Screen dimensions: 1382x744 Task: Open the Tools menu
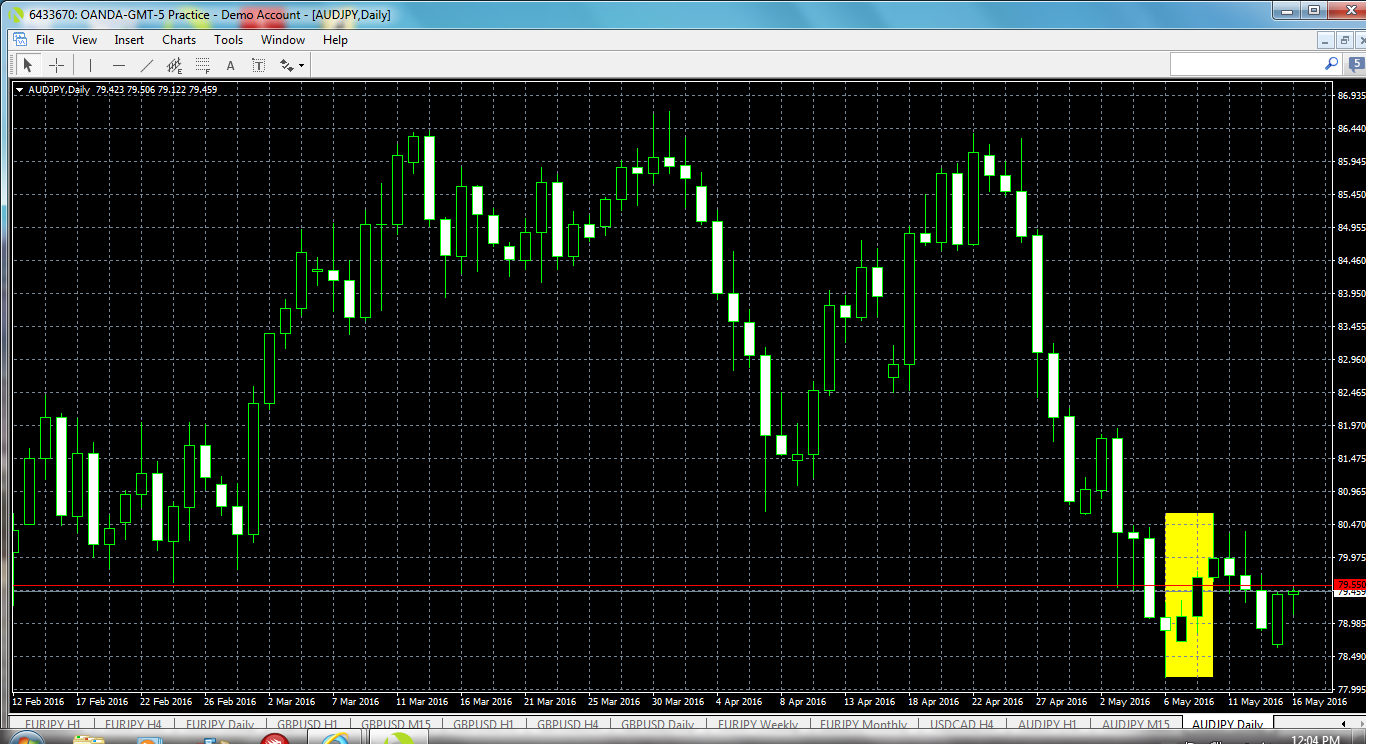pyautogui.click(x=228, y=40)
